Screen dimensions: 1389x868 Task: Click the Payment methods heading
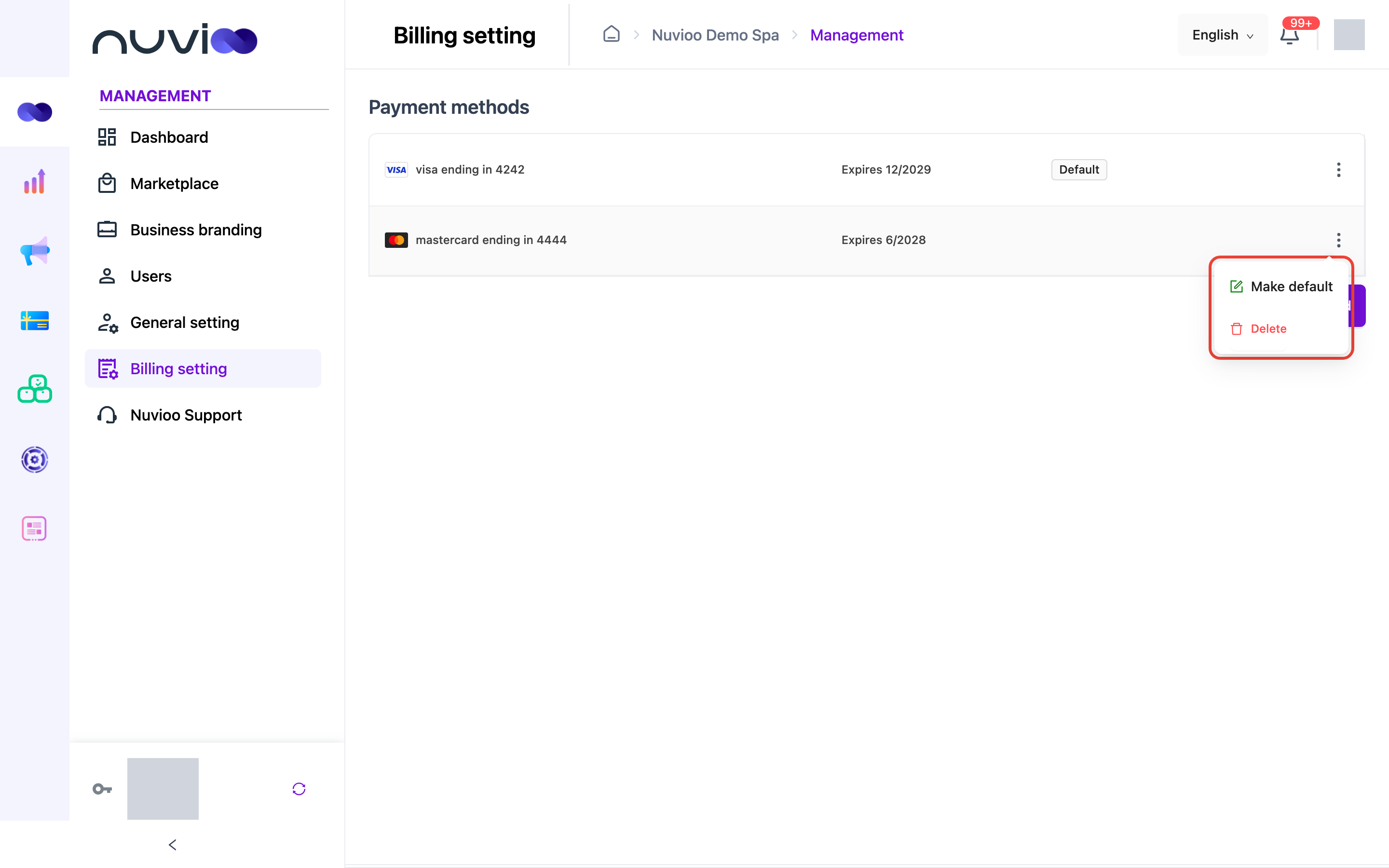[449, 108]
